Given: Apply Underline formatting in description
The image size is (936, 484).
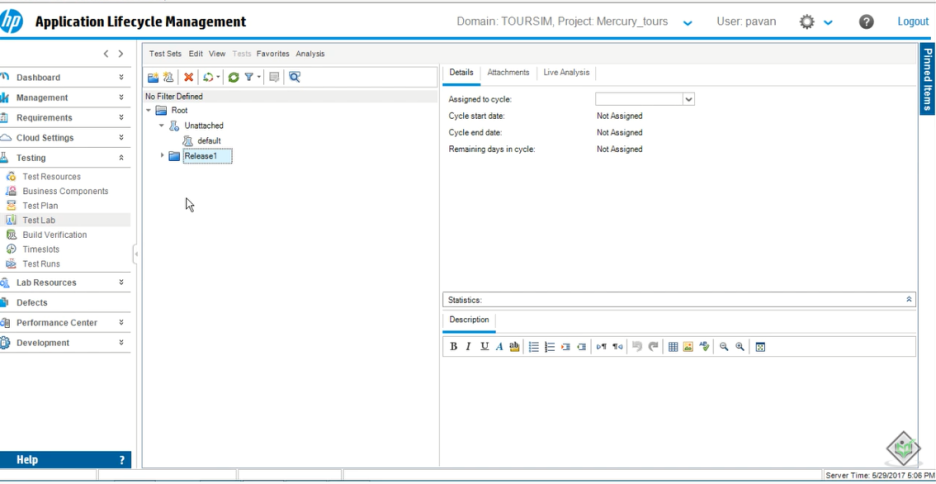Looking at the screenshot, I should 484,347.
